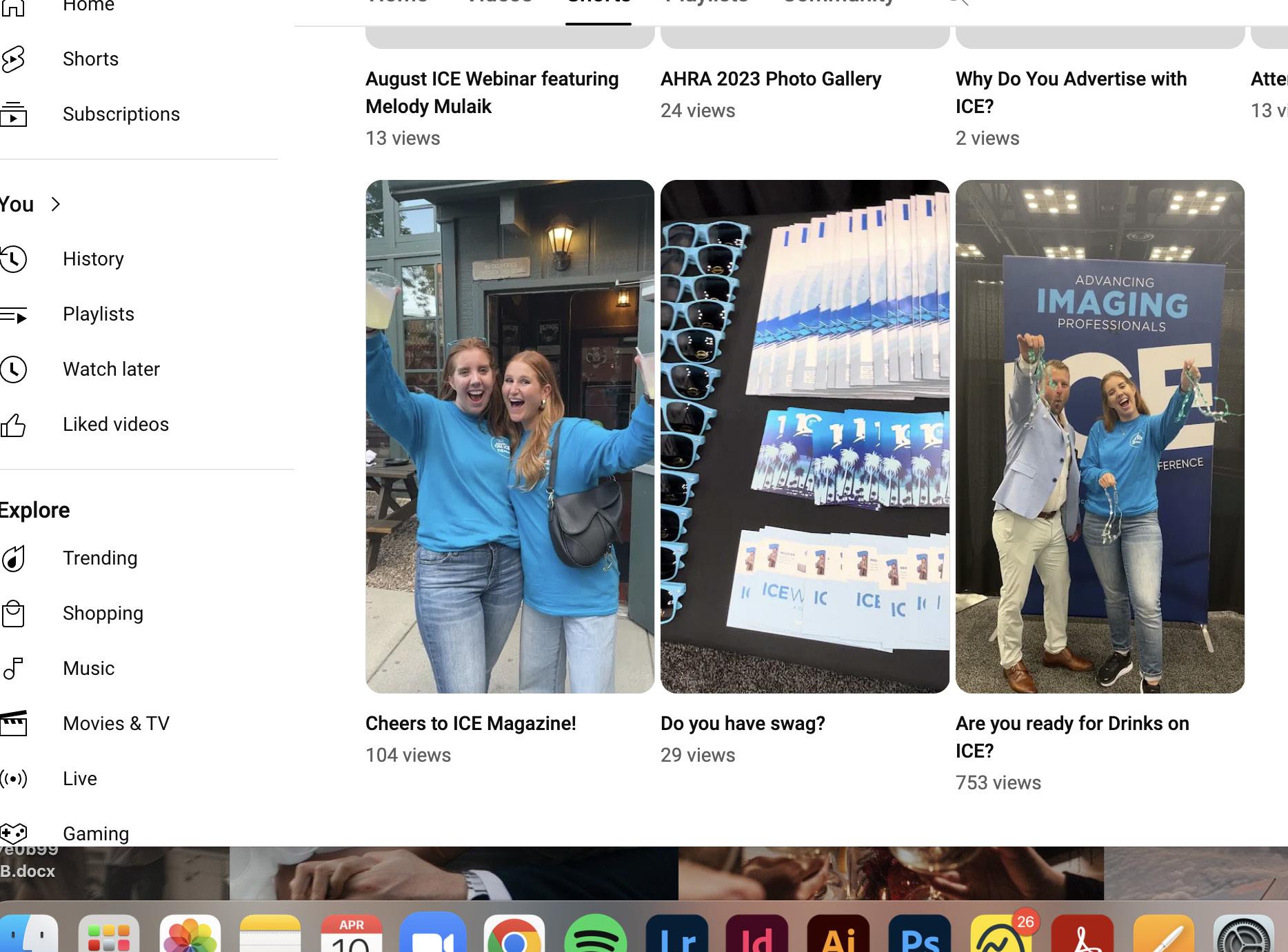Open the "Do you have swag?" title
Screen dimensions: 1288x952
point(743,724)
